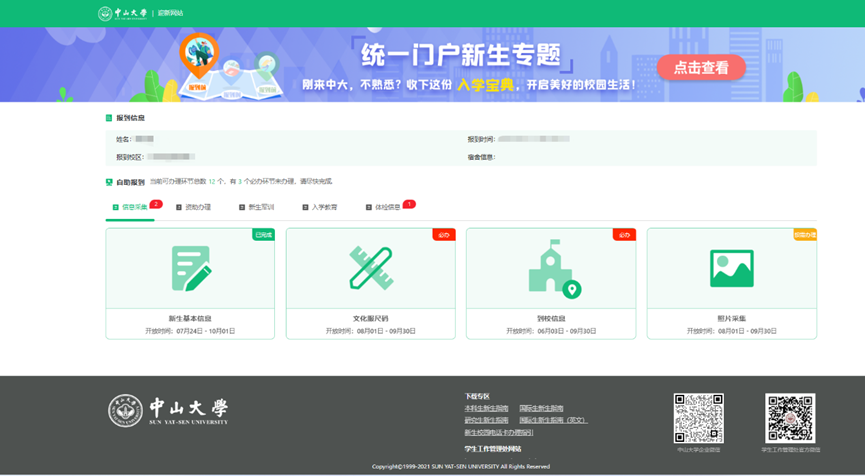The image size is (865, 476).
Task: Open the 文化服尺码 ruler-and-pencil icon
Action: (371, 268)
